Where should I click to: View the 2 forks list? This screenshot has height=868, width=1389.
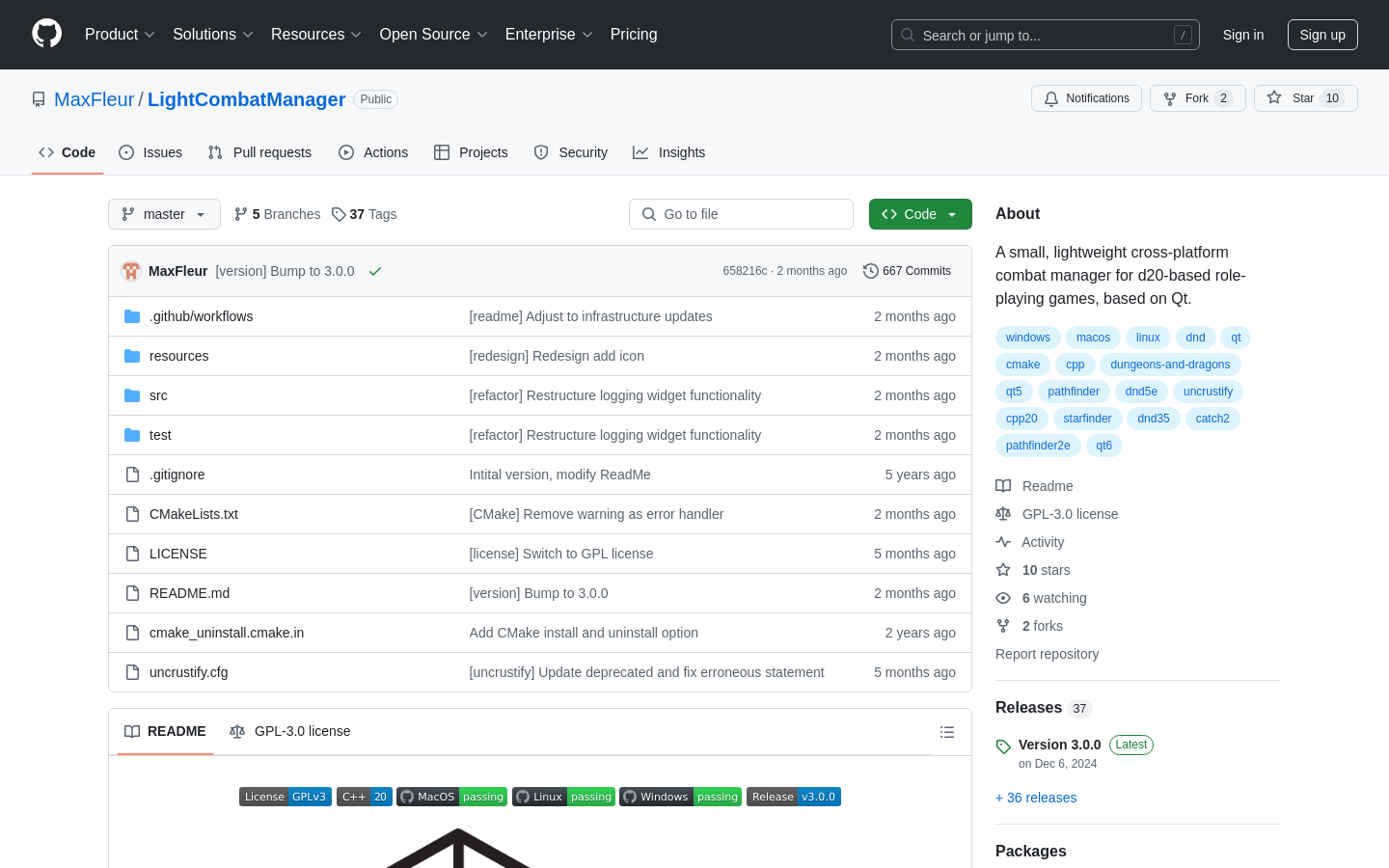(1029, 626)
